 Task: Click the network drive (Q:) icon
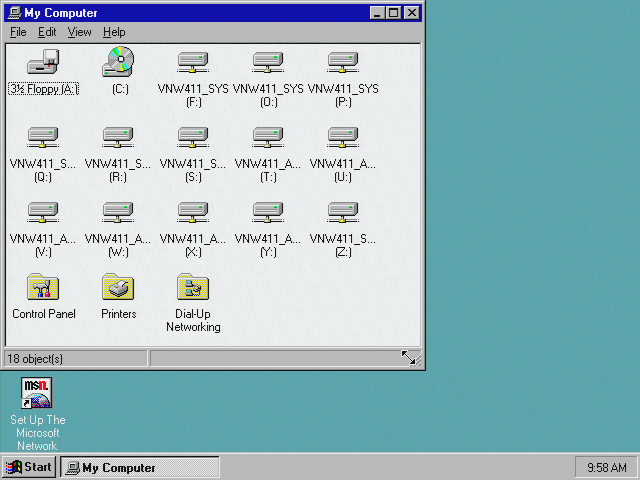43,138
